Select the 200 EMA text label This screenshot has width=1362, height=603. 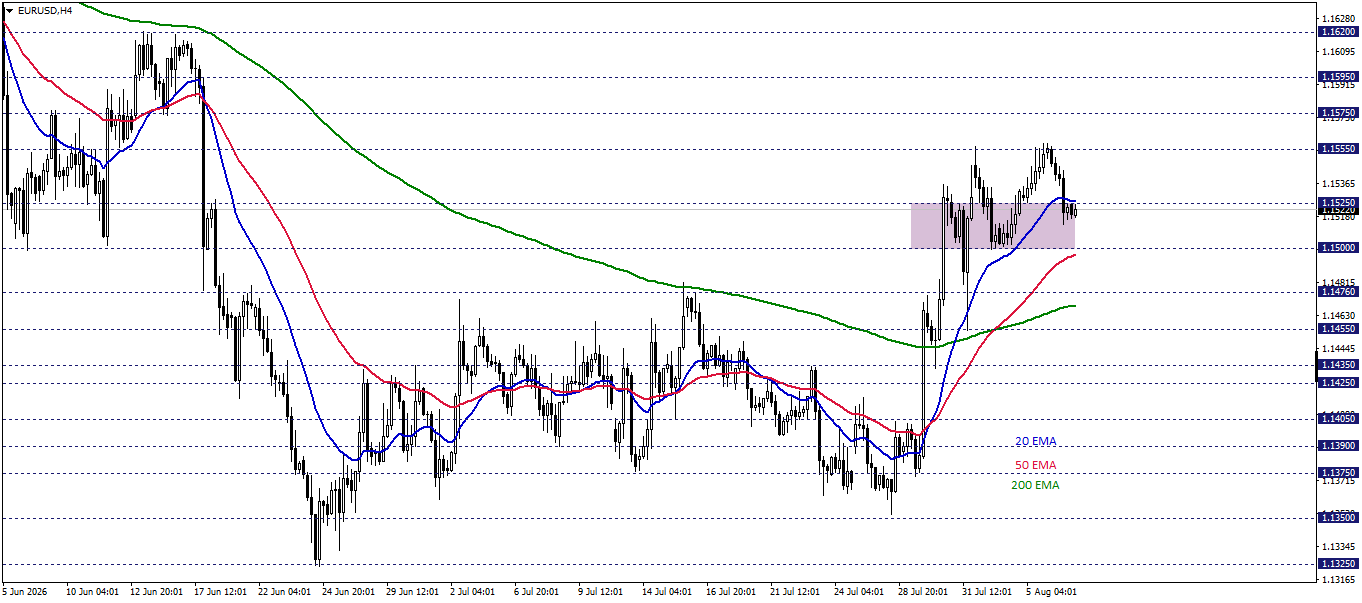[1036, 485]
